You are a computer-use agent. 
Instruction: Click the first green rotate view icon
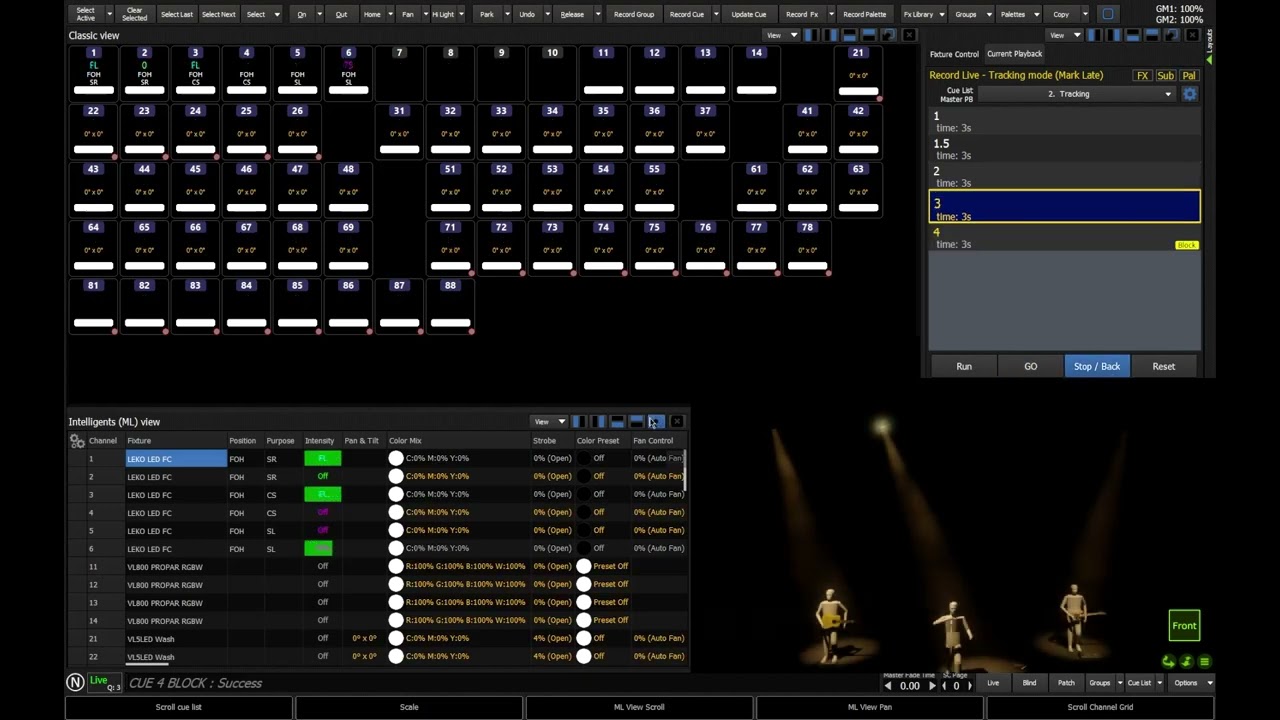tap(1168, 662)
